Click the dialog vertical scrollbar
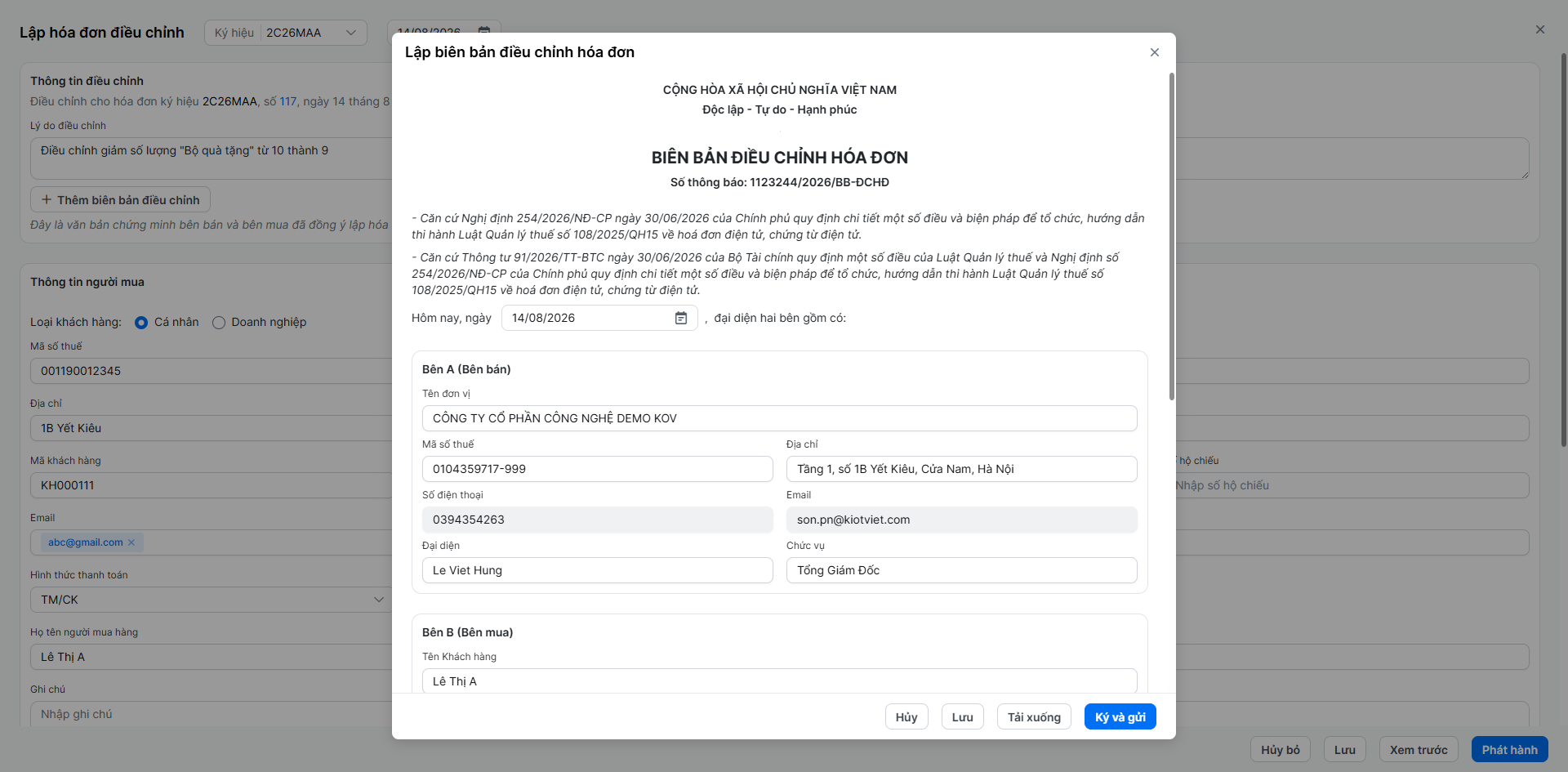 (x=1172, y=237)
